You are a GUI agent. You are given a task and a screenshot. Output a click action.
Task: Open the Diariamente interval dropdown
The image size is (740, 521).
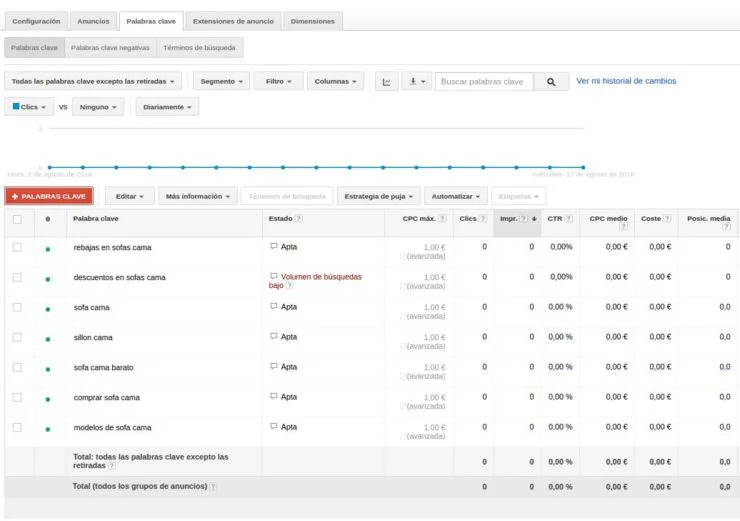168,107
